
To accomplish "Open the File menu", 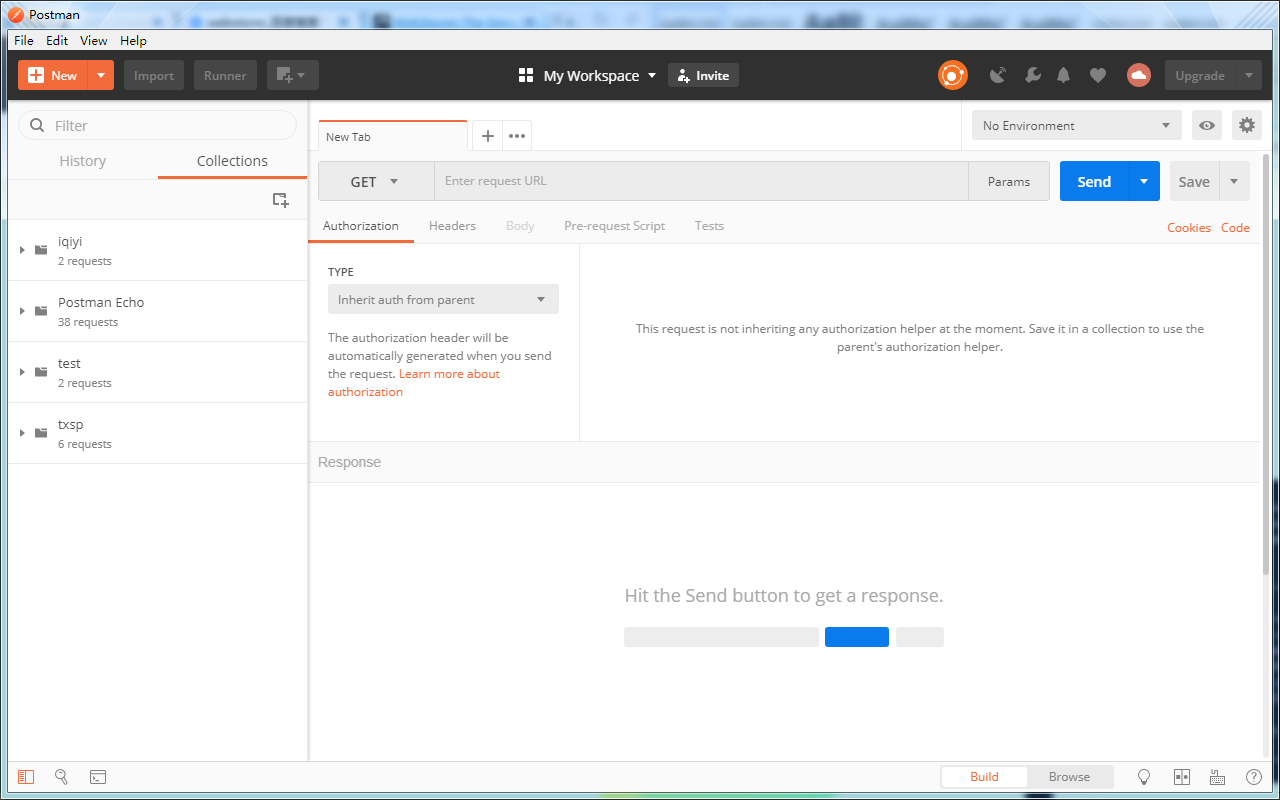I will [x=24, y=40].
